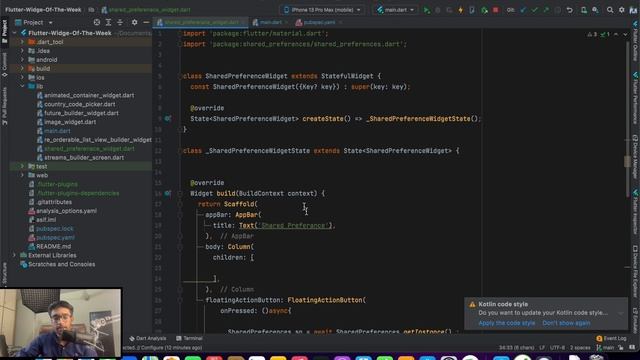Click the main Git branch in status bar
The height and width of the screenshot is (360, 640).
pyautogui.click(x=605, y=348)
